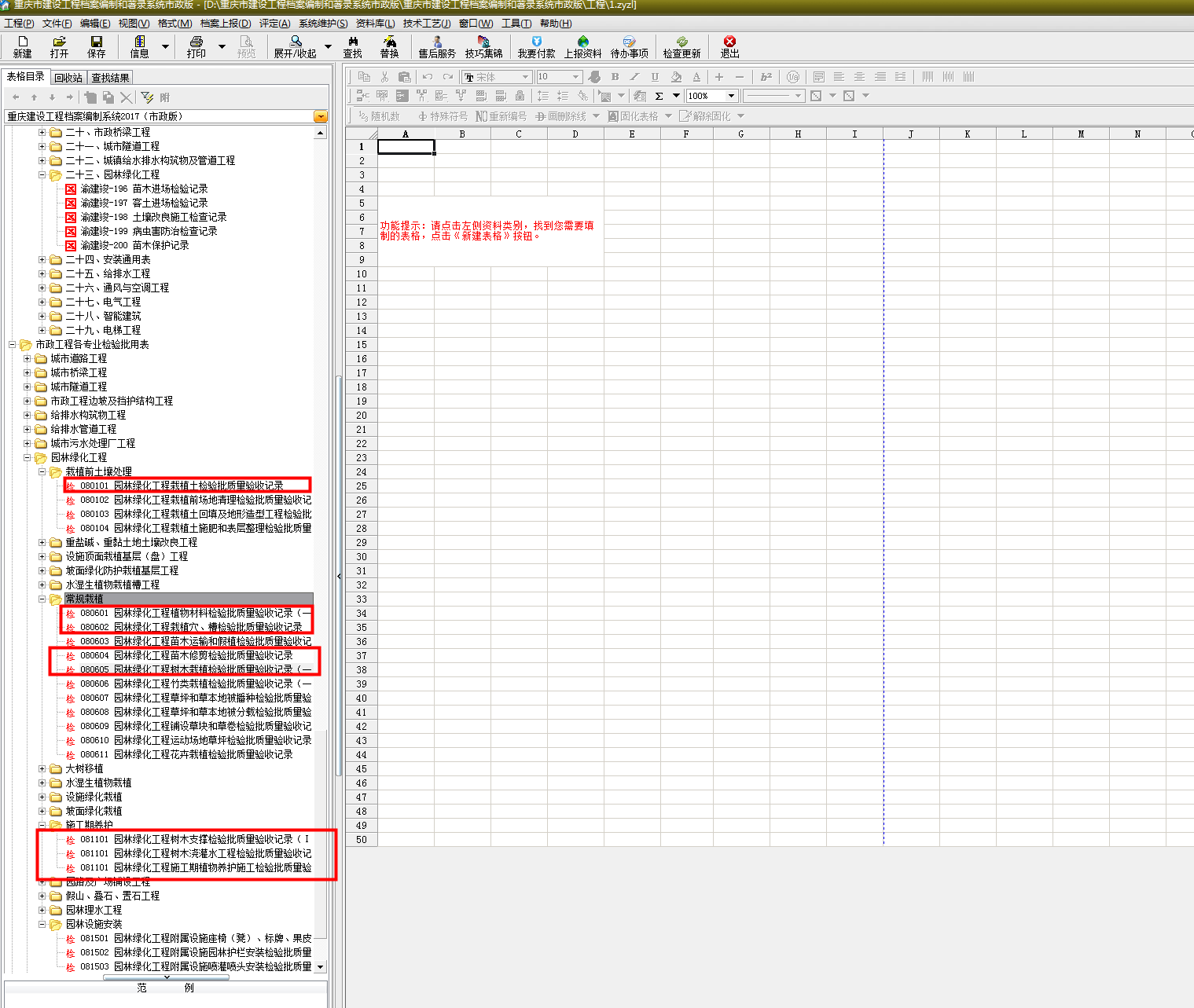The height and width of the screenshot is (1008, 1194).
Task: Click the cut scissors icon
Action: point(384,77)
